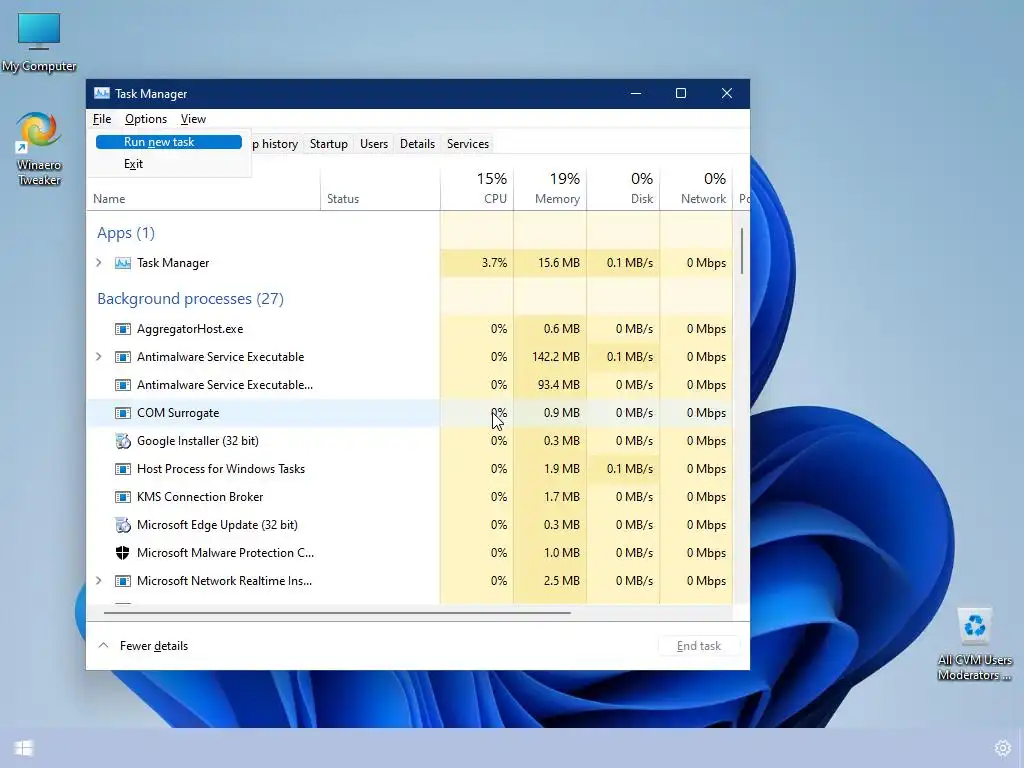
Task: Choose Run new task from File menu
Action: [x=168, y=142]
